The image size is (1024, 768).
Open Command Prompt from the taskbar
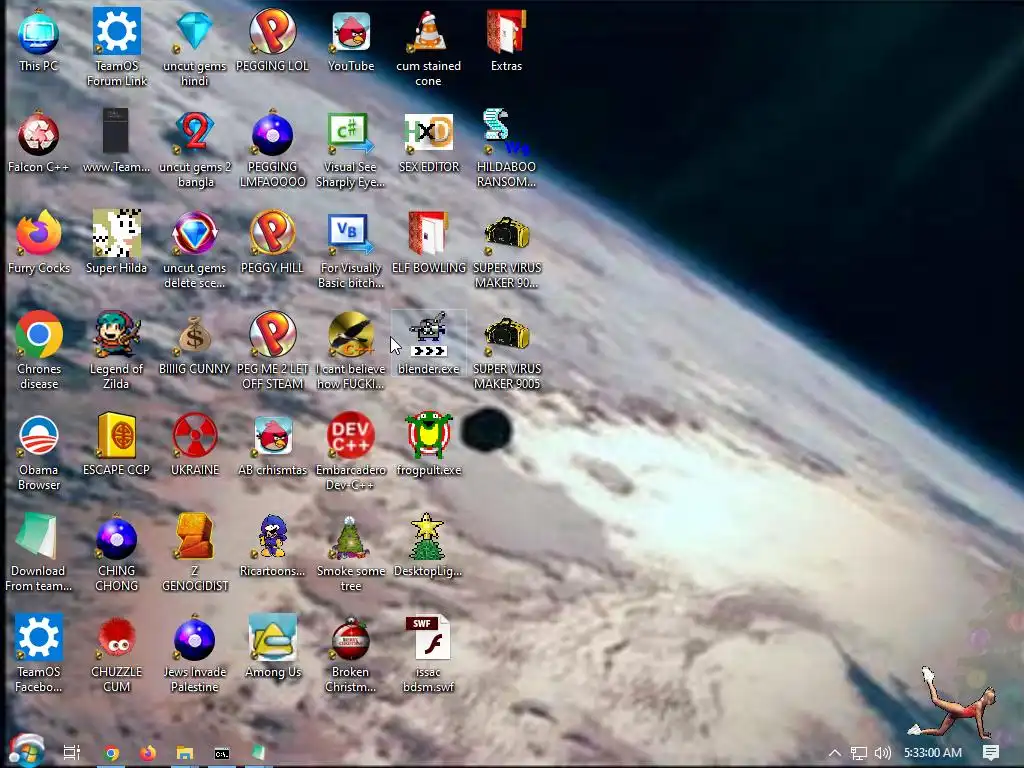click(222, 754)
